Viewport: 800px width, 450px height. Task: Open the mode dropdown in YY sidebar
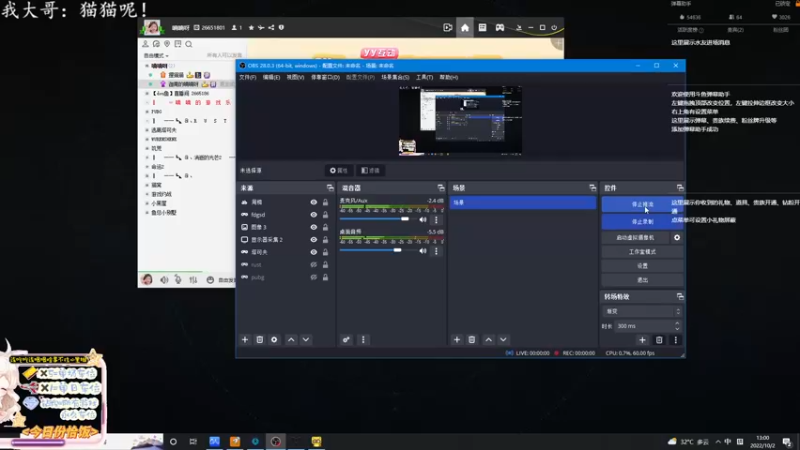point(156,56)
